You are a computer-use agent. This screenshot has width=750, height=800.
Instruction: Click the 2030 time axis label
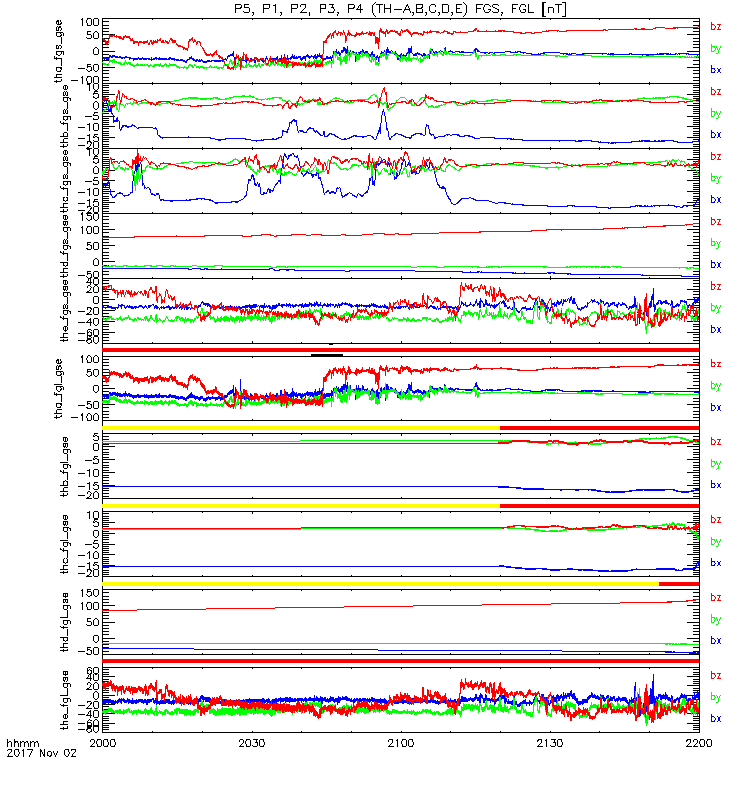click(252, 743)
